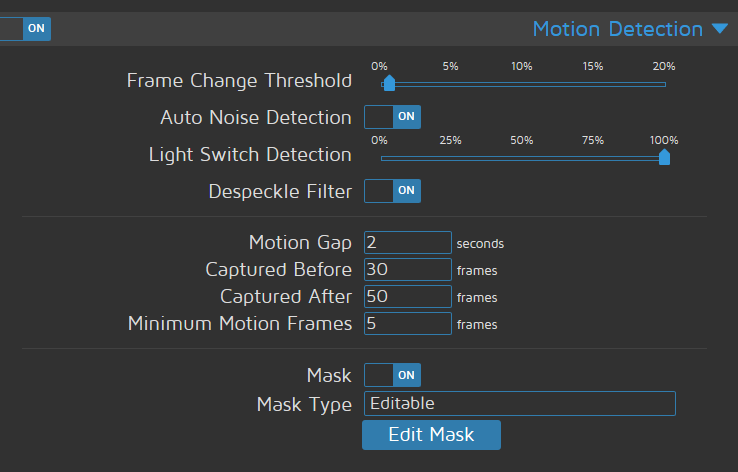Pick 20% on Frame Change Threshold scale

[664, 84]
